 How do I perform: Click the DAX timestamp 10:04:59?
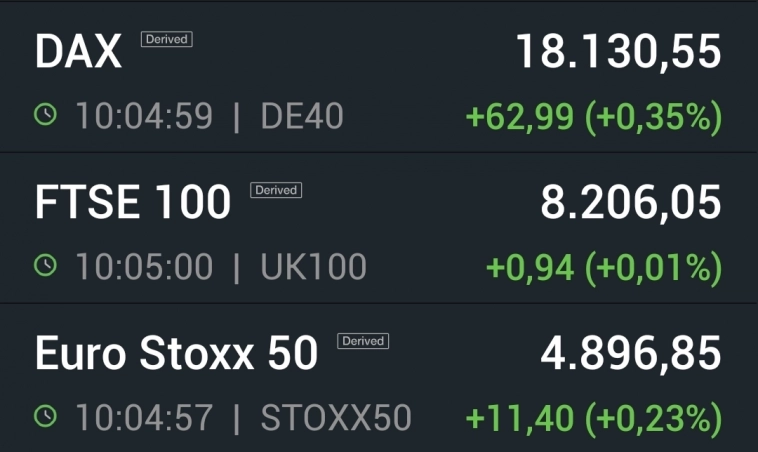[144, 117]
